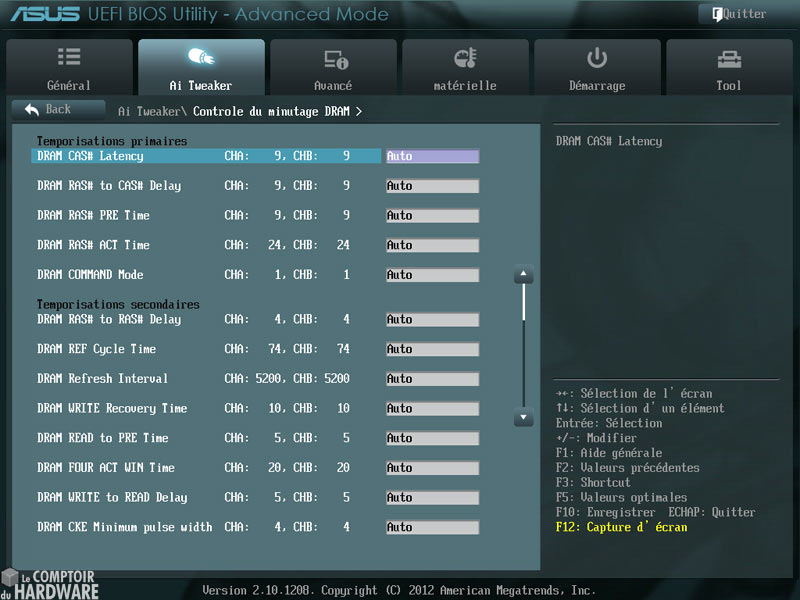800x600 pixels.
Task: Select DRAM FOUR ACT WIN Time row label
Action: [106, 468]
